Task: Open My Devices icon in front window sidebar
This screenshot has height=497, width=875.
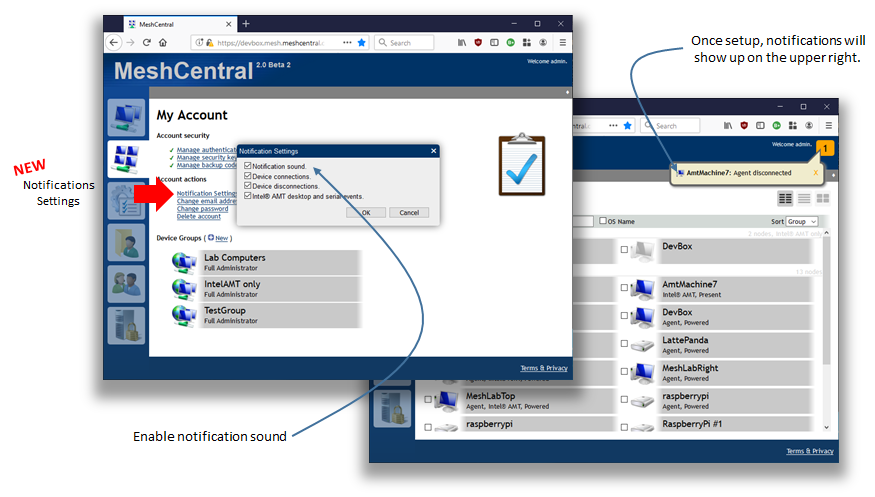Action: (x=127, y=118)
